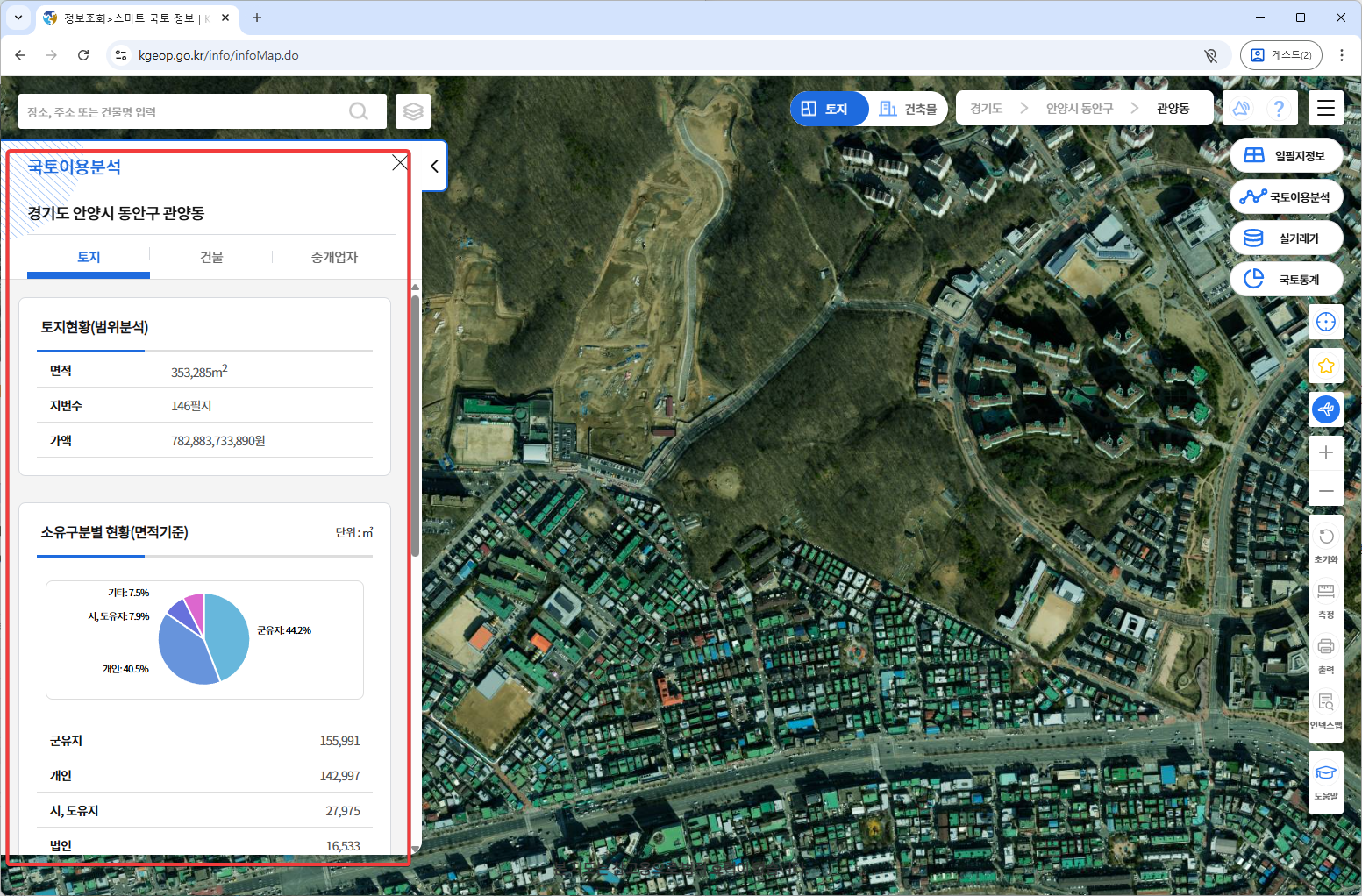Open favorites with the star icon
Image resolution: width=1362 pixels, height=896 pixels.
click(x=1325, y=366)
